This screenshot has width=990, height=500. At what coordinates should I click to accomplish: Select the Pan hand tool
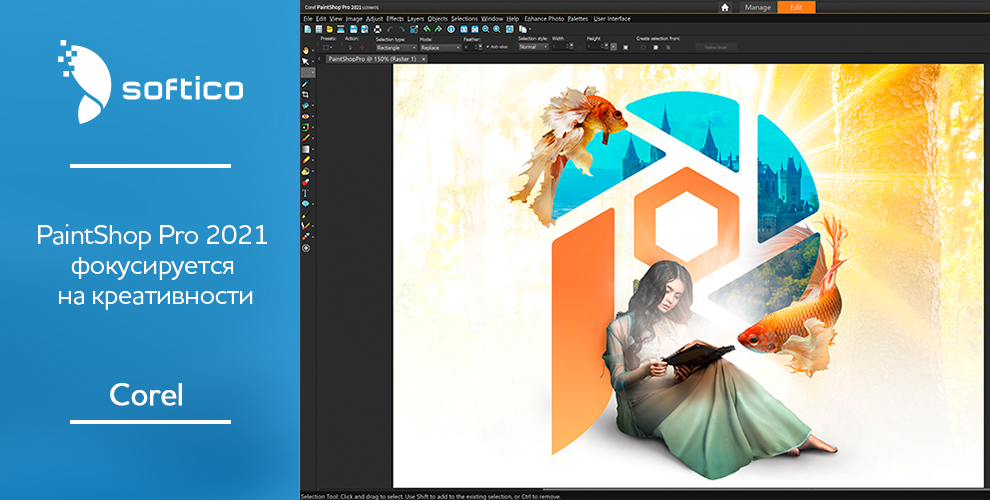tap(306, 49)
